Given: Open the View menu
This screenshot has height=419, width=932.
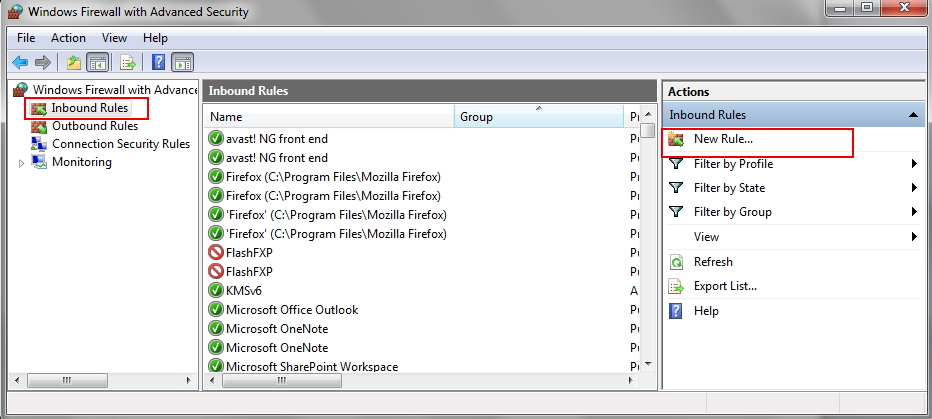Looking at the screenshot, I should coord(114,37).
